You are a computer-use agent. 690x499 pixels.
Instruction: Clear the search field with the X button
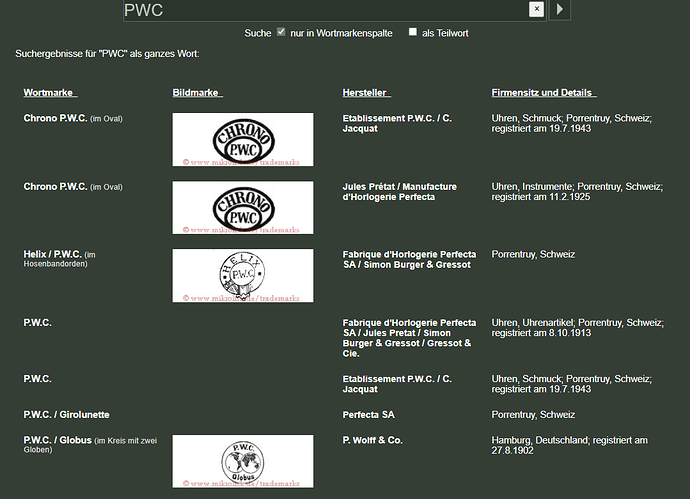coord(536,9)
